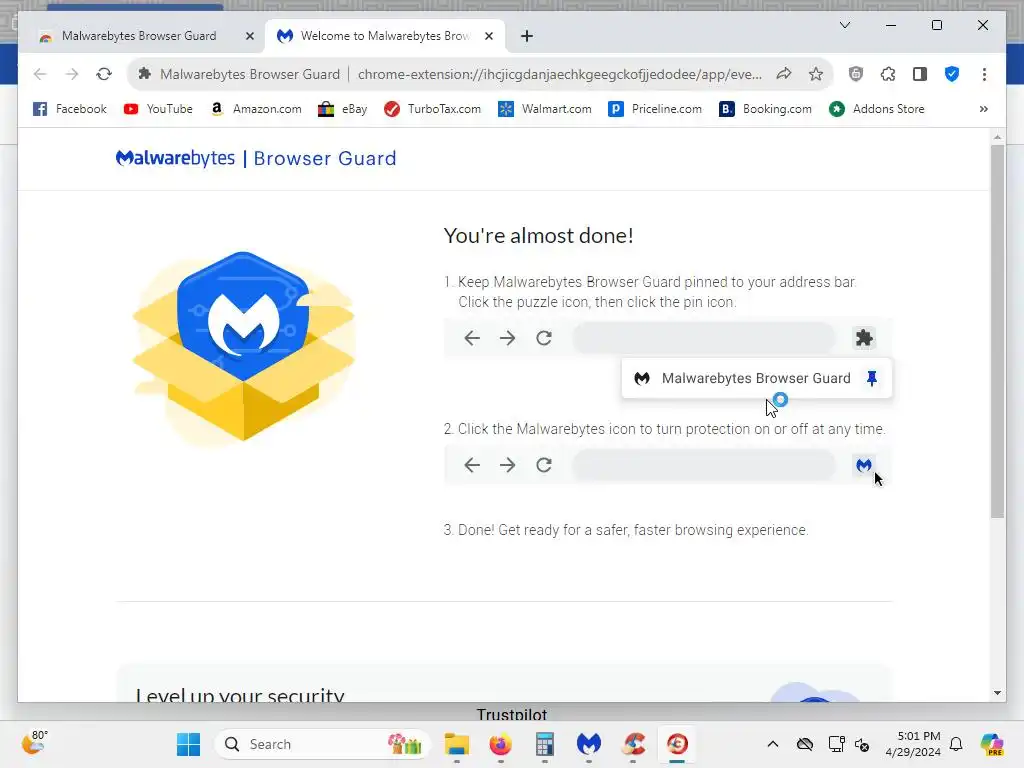
Task: Close the Malwarebytes Browser Guard first tab
Action: pyautogui.click(x=249, y=36)
